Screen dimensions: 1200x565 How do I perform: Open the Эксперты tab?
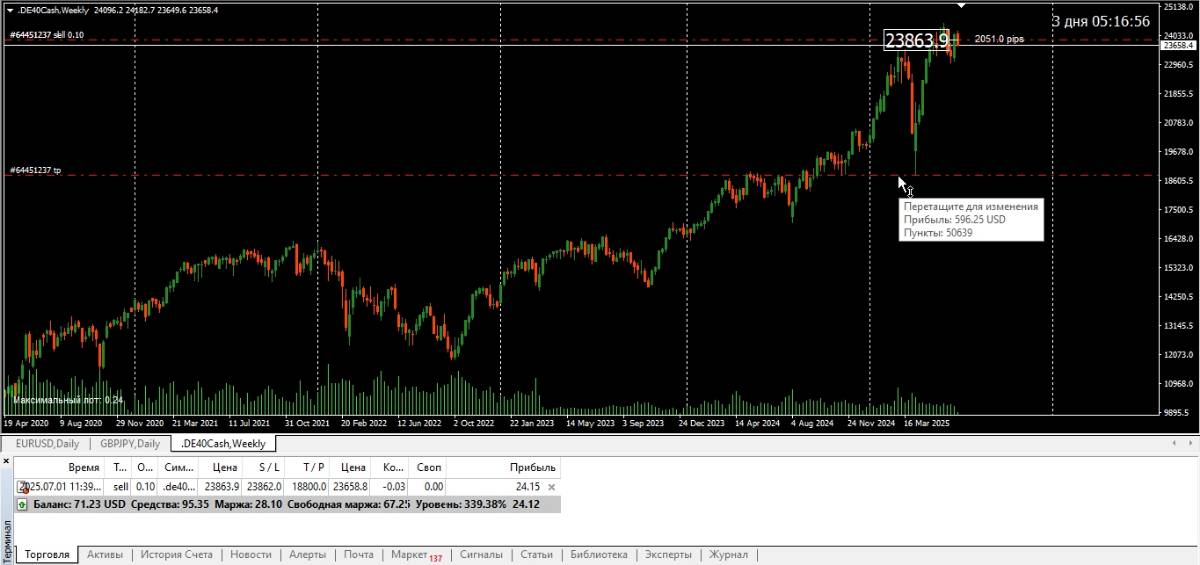(x=667, y=554)
